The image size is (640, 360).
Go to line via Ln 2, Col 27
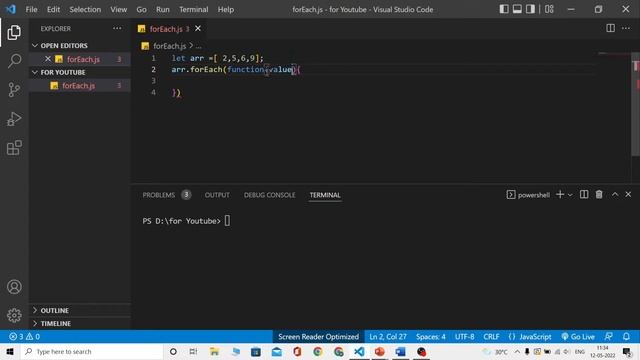(388, 337)
